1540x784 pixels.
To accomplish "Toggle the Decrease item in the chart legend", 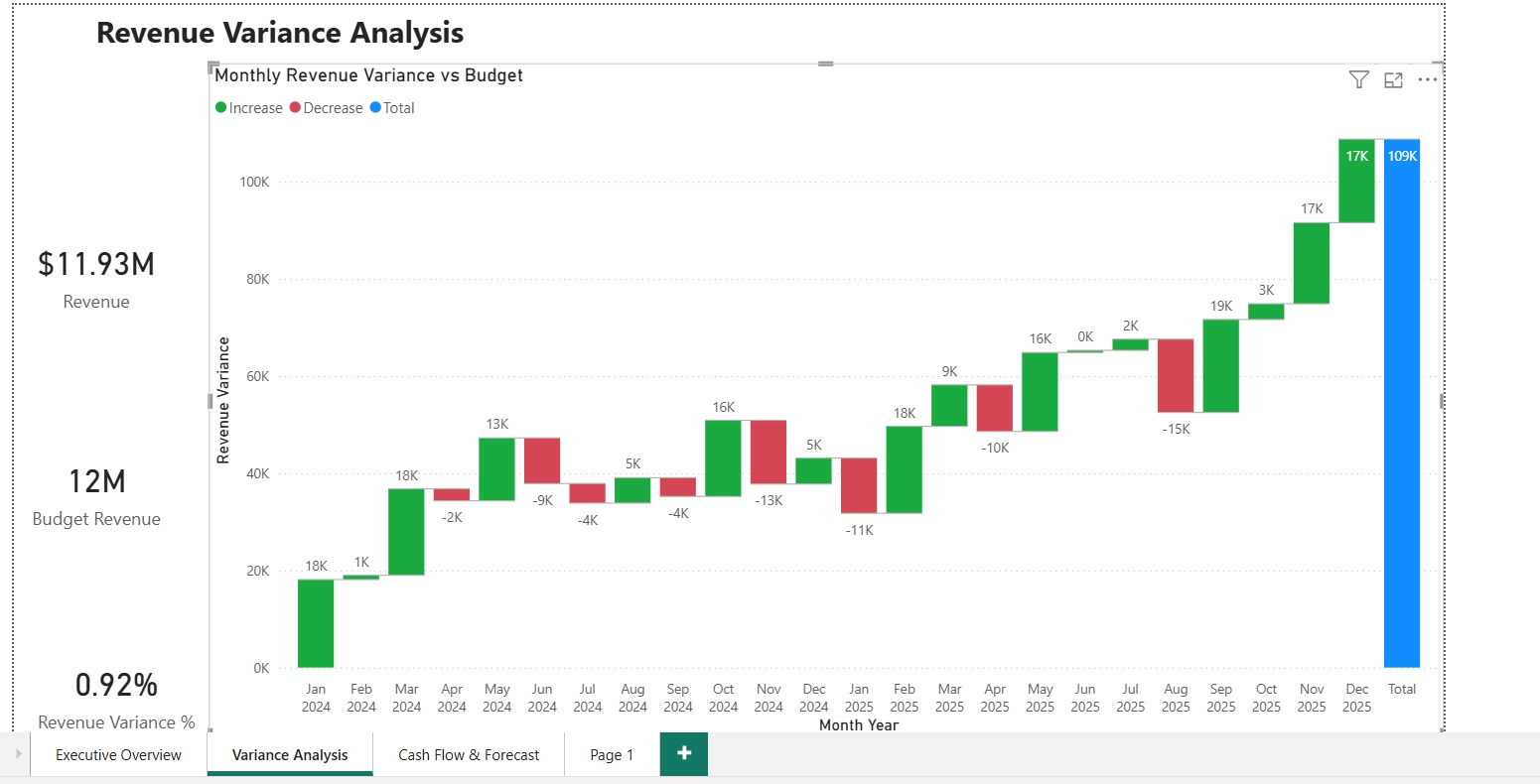I will [x=326, y=107].
